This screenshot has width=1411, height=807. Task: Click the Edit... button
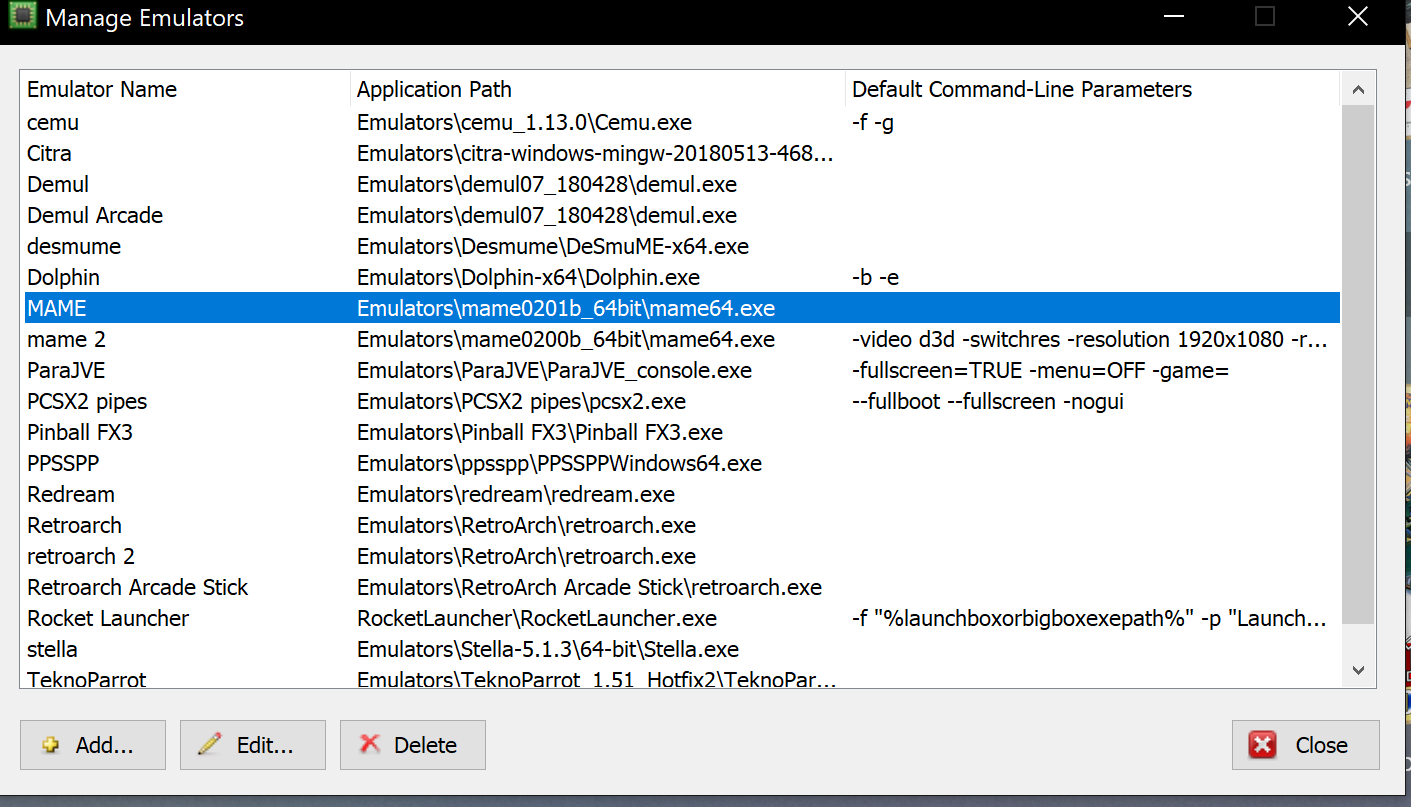[253, 745]
